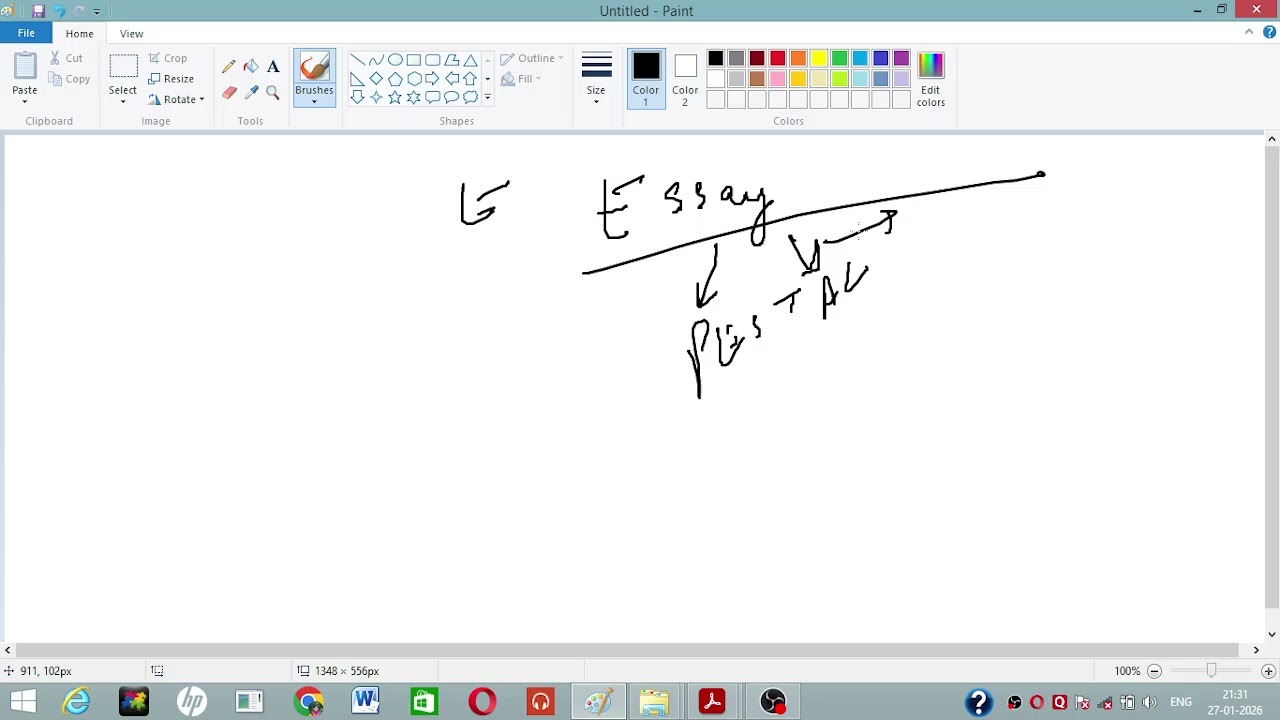
Task: Pick the Polygon shape
Action: 452,60
